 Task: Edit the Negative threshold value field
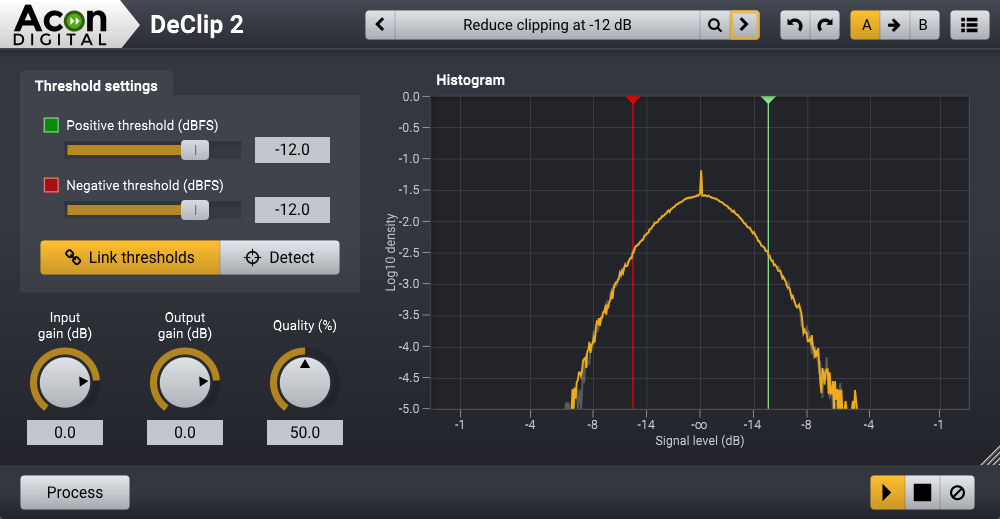[292, 210]
